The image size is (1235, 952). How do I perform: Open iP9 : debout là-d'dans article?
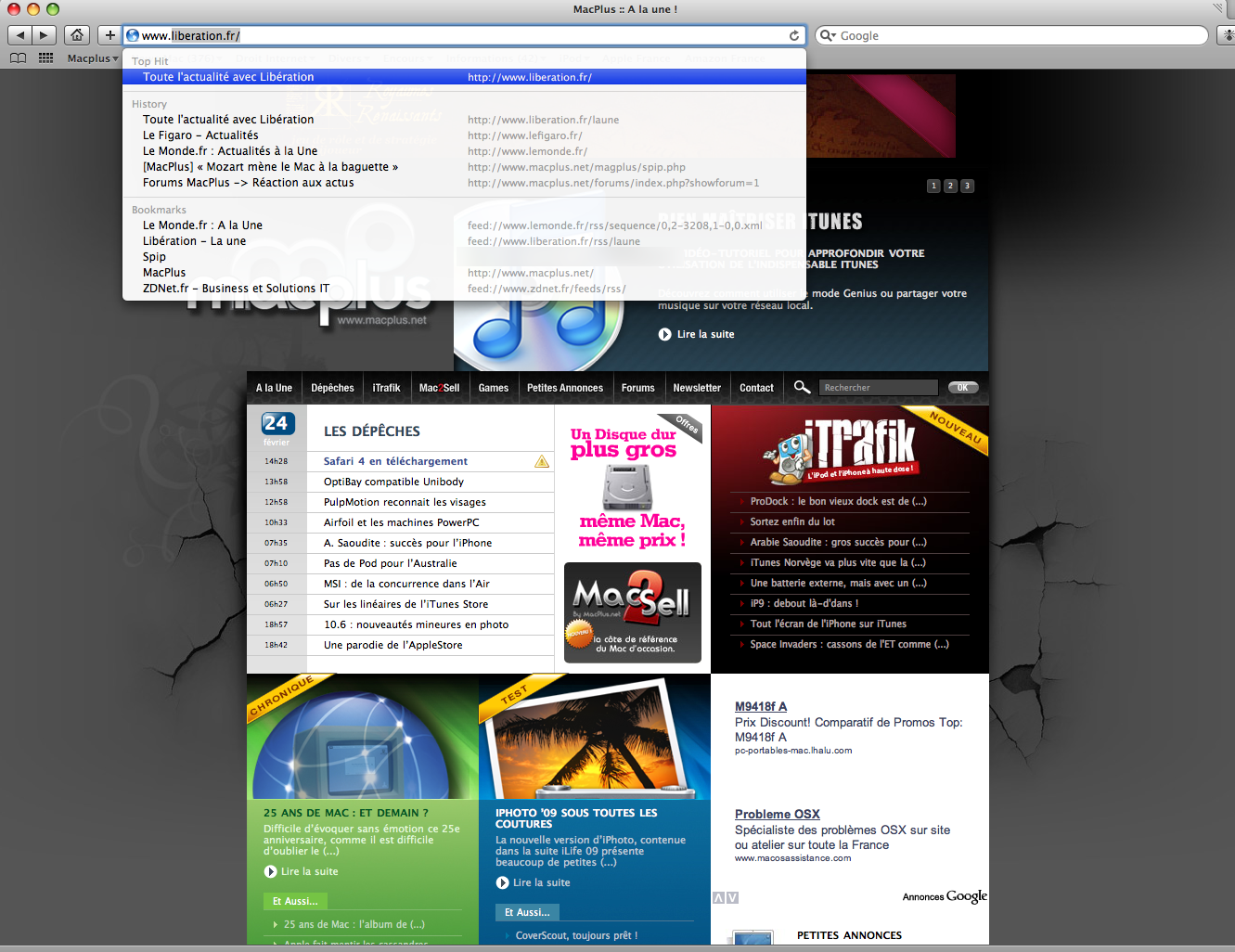point(804,603)
